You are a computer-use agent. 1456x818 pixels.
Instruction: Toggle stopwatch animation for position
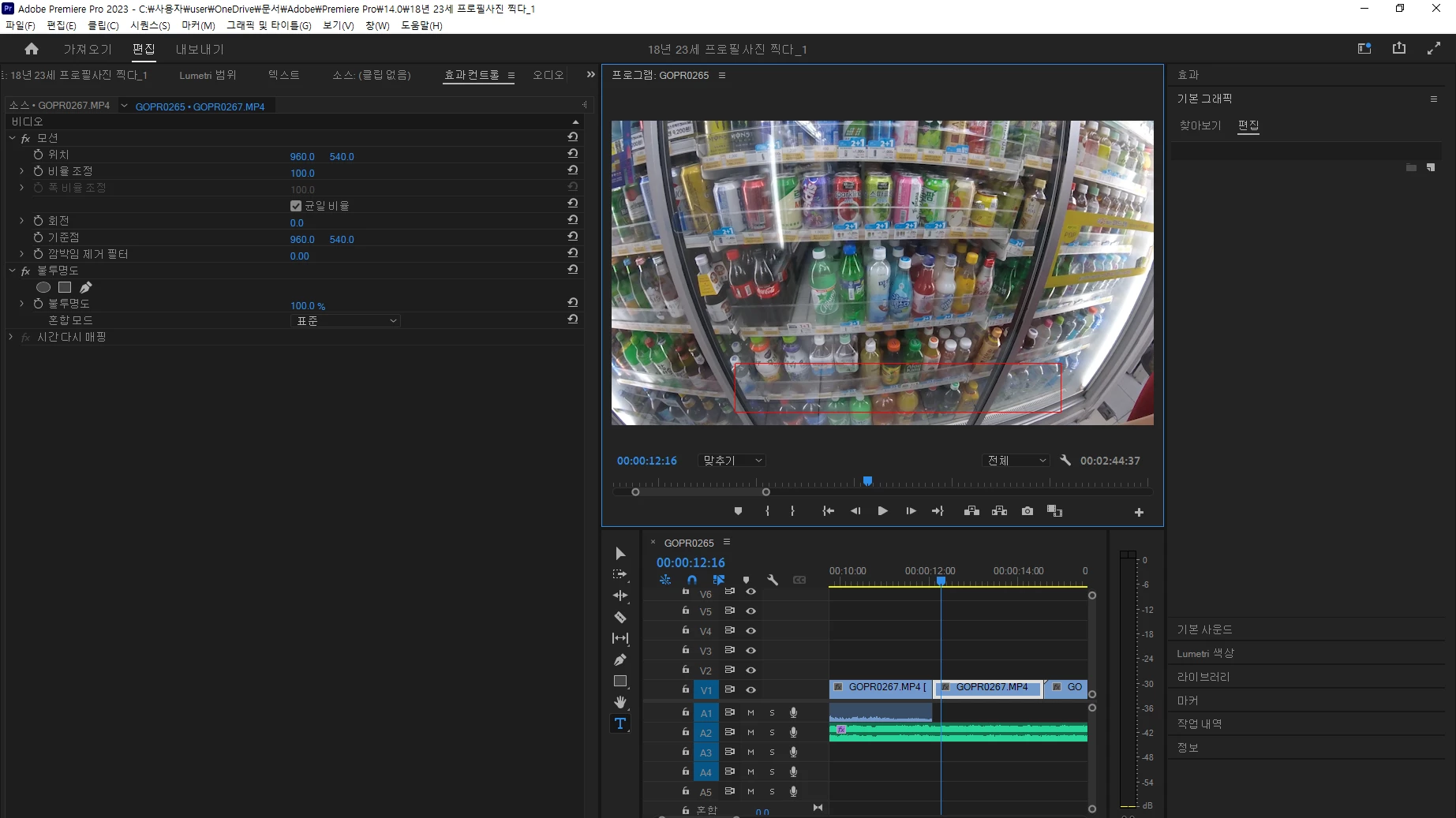[x=38, y=155]
